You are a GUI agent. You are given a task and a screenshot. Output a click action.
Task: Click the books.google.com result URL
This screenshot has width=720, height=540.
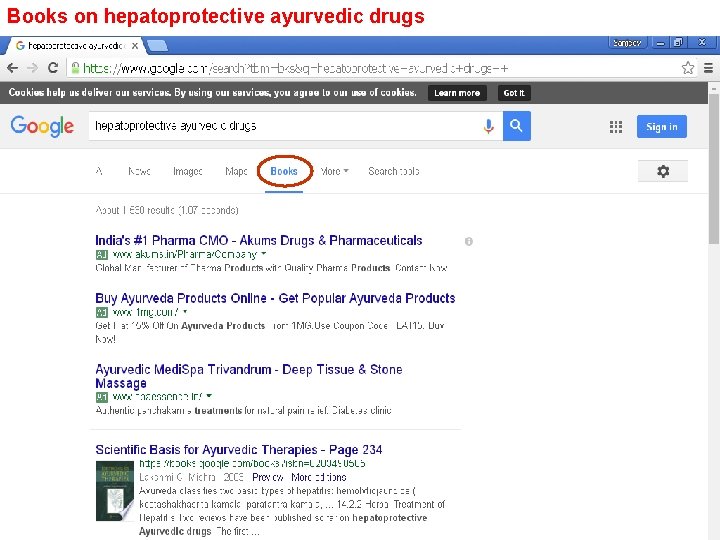252,463
